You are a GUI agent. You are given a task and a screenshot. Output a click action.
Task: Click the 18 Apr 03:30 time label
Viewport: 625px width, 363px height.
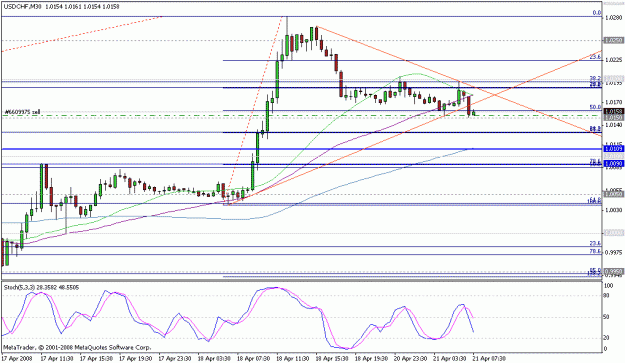(x=214, y=358)
